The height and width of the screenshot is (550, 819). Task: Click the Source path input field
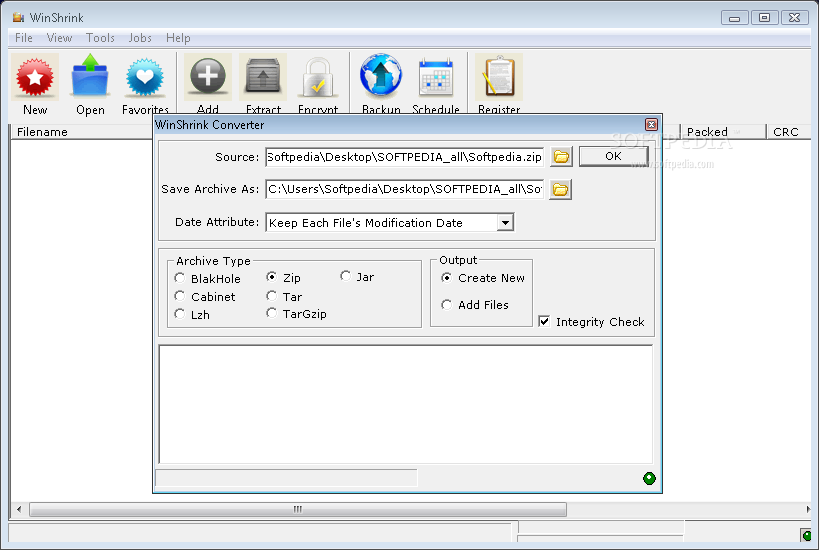(404, 157)
